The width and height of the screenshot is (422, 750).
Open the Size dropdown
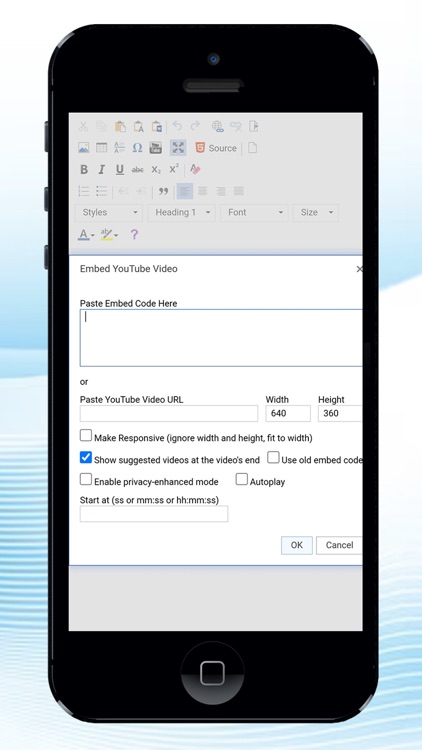[x=316, y=212]
